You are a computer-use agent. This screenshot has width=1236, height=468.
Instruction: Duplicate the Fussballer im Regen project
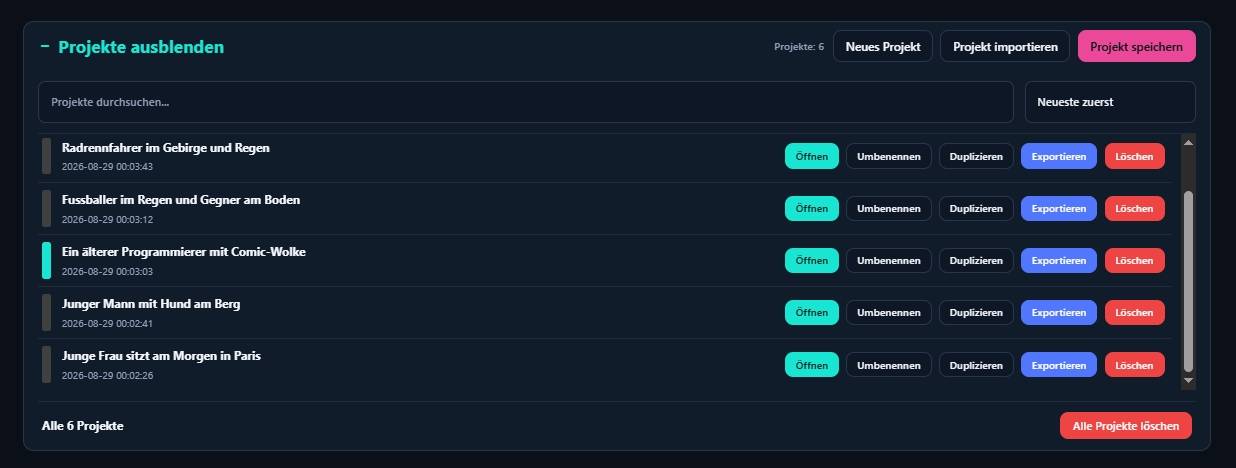976,208
